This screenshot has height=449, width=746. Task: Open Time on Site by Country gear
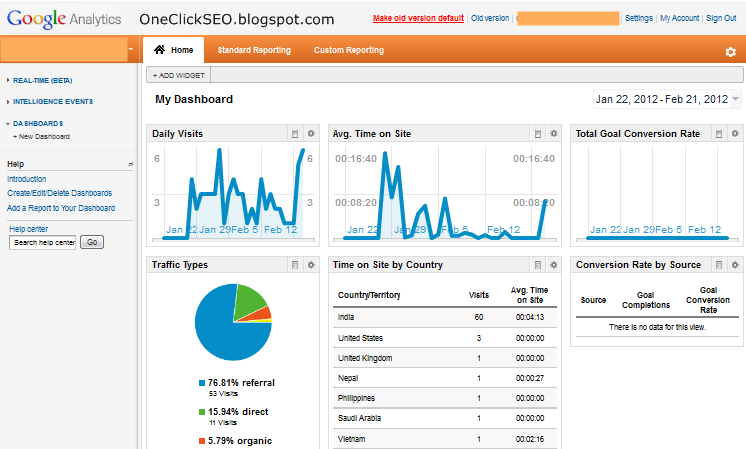pos(553,265)
